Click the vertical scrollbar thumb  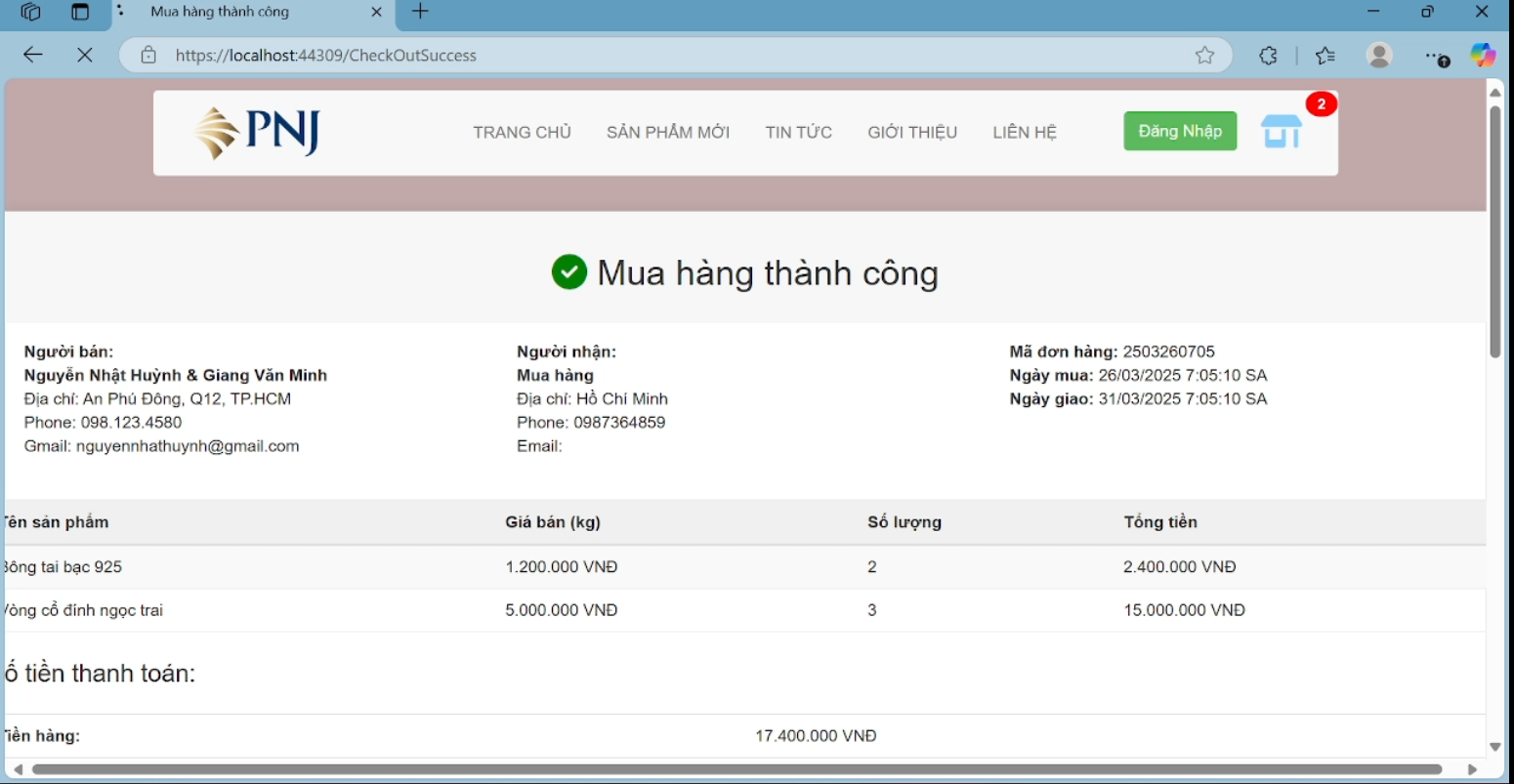pos(1494,230)
